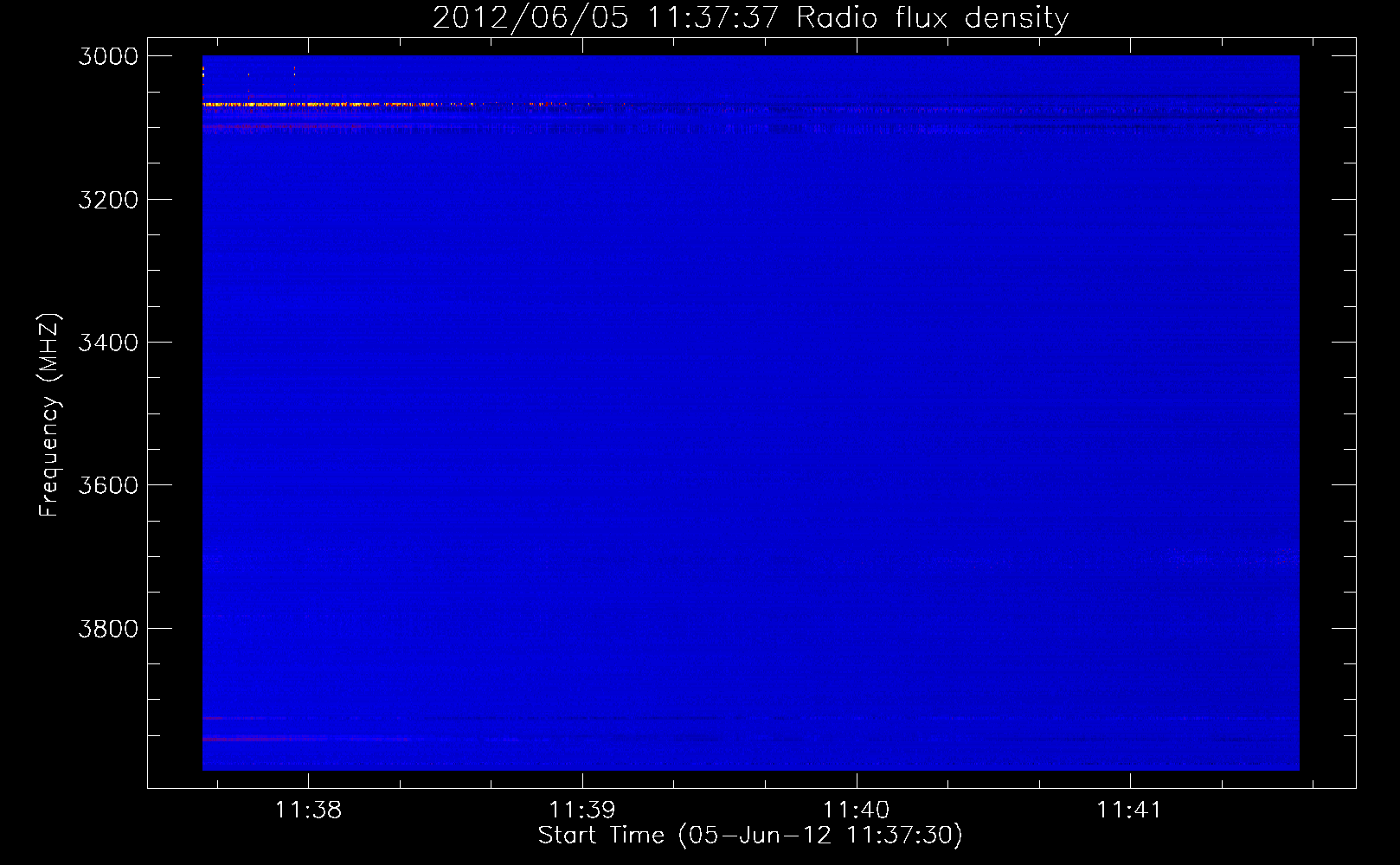1400x865 pixels.
Task: Select the 3000 frequency axis label
Action: tap(108, 56)
